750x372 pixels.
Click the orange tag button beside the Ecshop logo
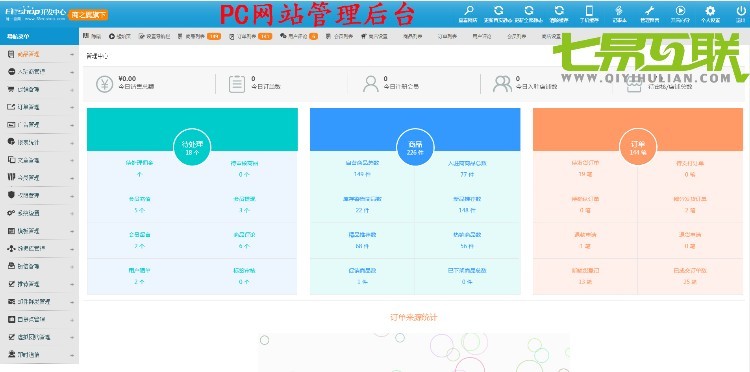[88, 15]
